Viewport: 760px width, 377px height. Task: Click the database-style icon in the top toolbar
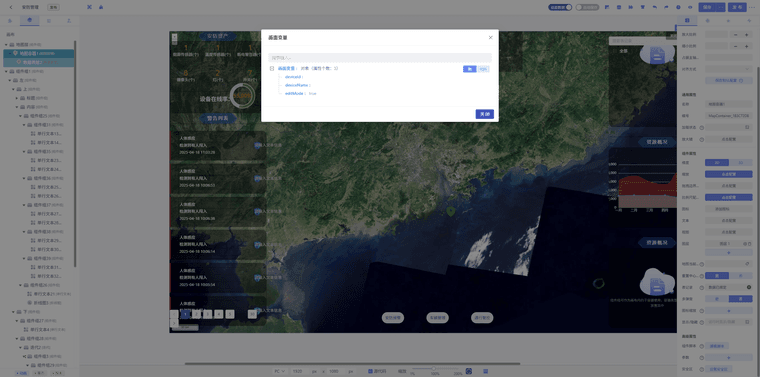pos(618,7)
